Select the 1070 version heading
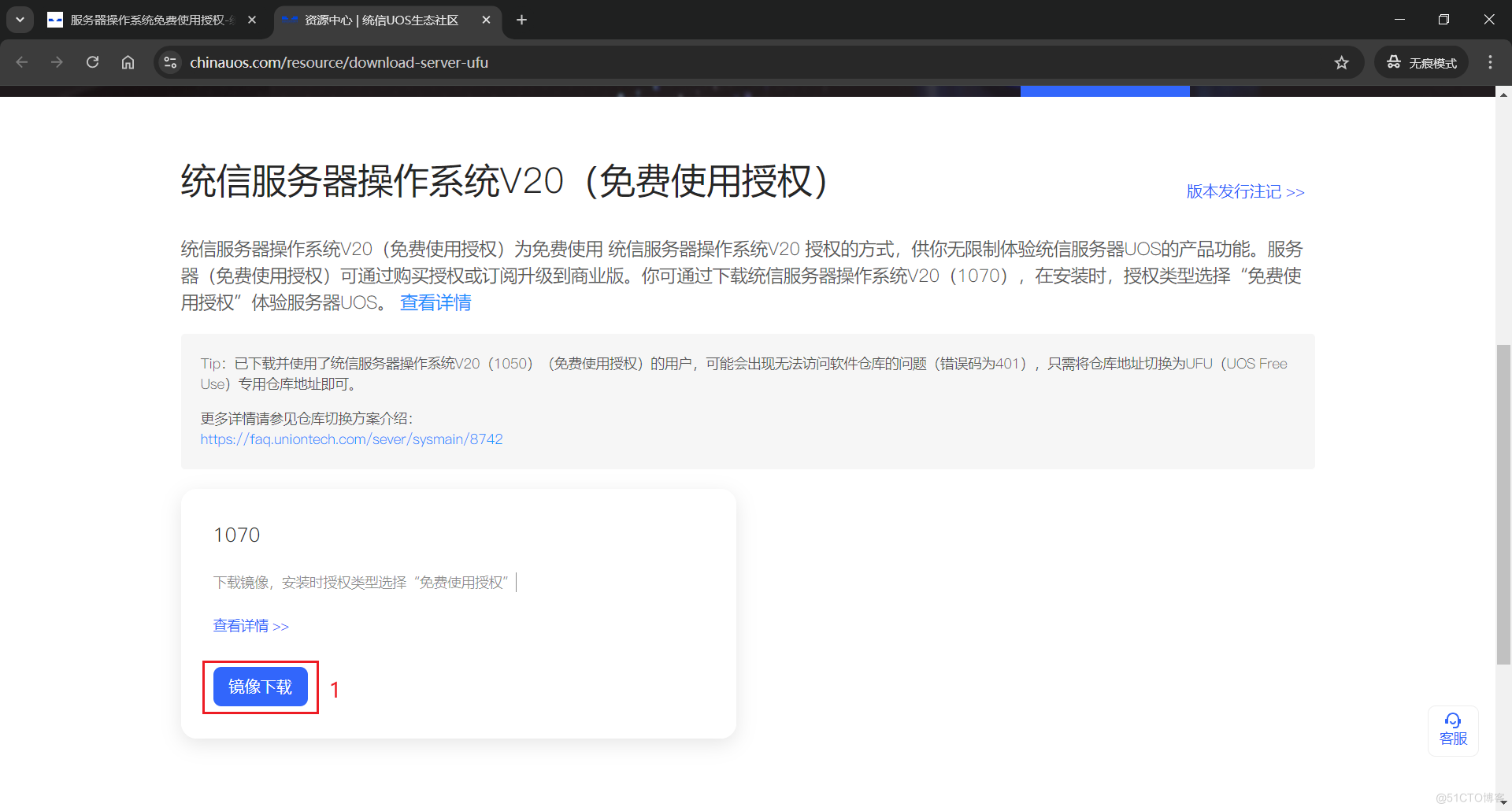 point(236,535)
